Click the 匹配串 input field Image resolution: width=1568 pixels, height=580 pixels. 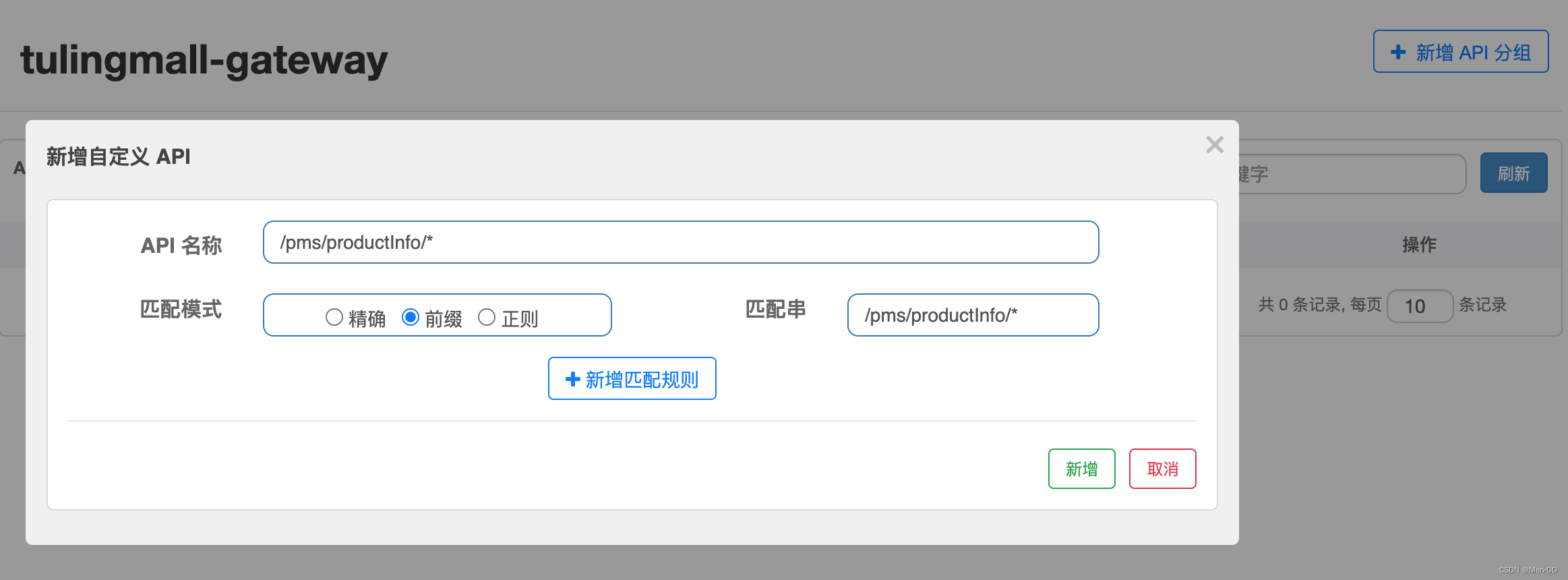[x=973, y=315]
